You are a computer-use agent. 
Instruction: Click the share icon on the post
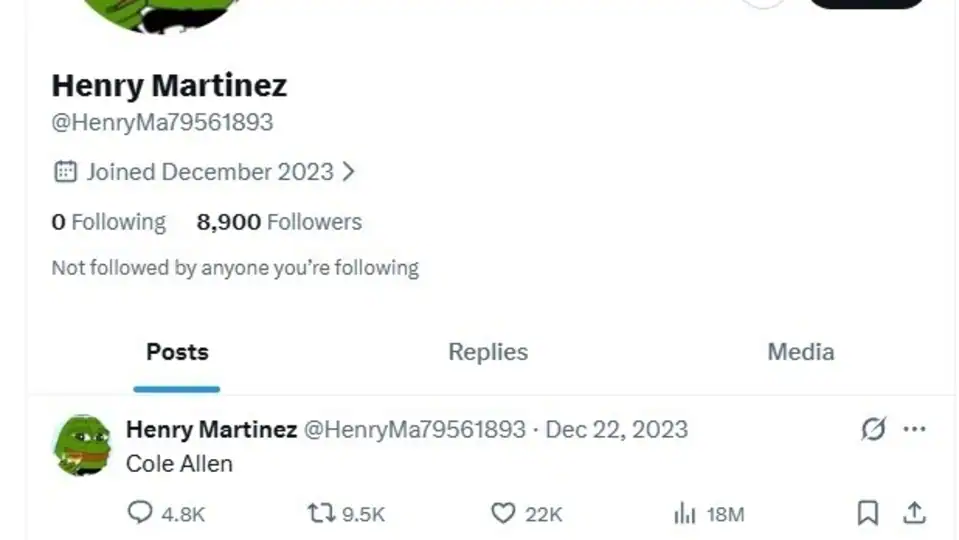tap(914, 513)
